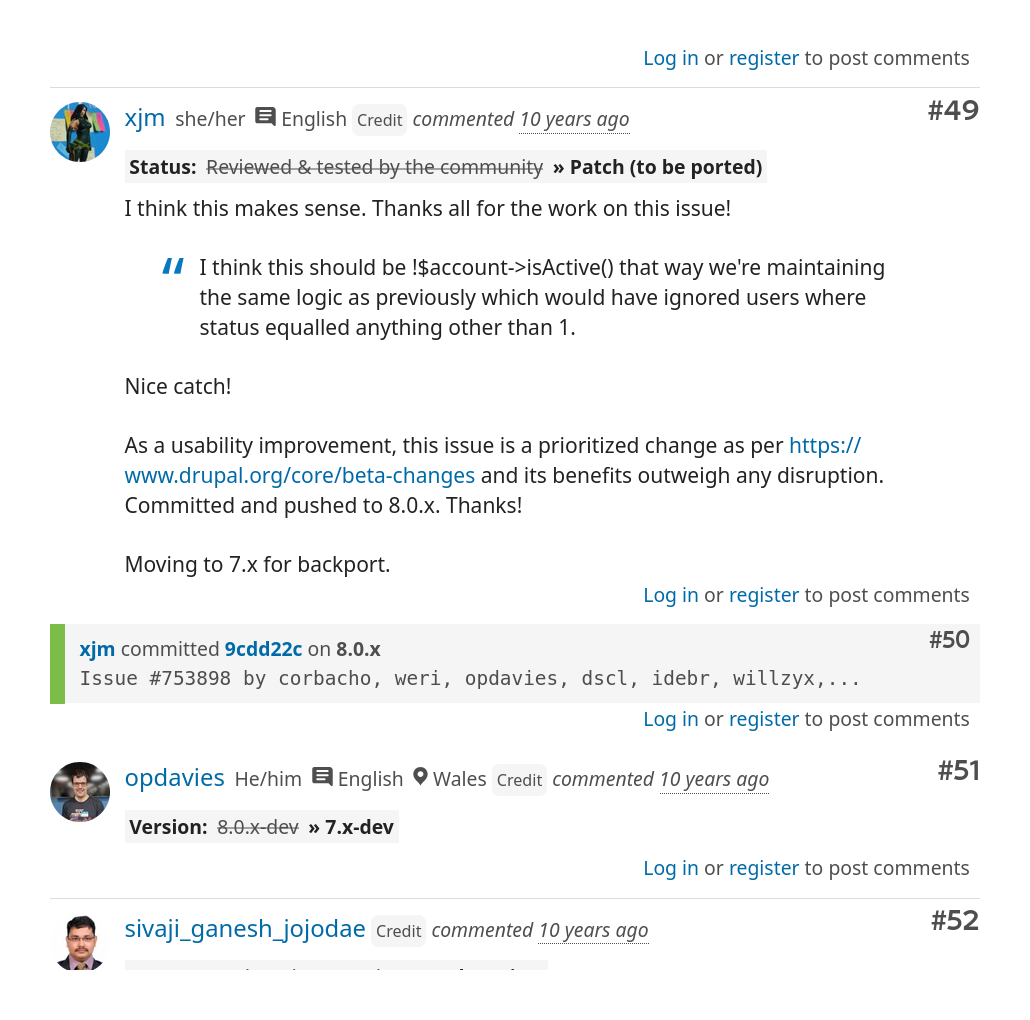The image size is (1030, 1020).
Task: Open the xjm user profile link
Action: 145,118
